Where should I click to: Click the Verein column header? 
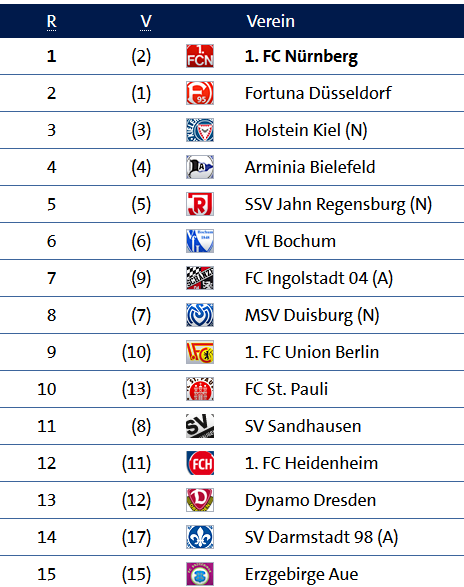(x=270, y=21)
